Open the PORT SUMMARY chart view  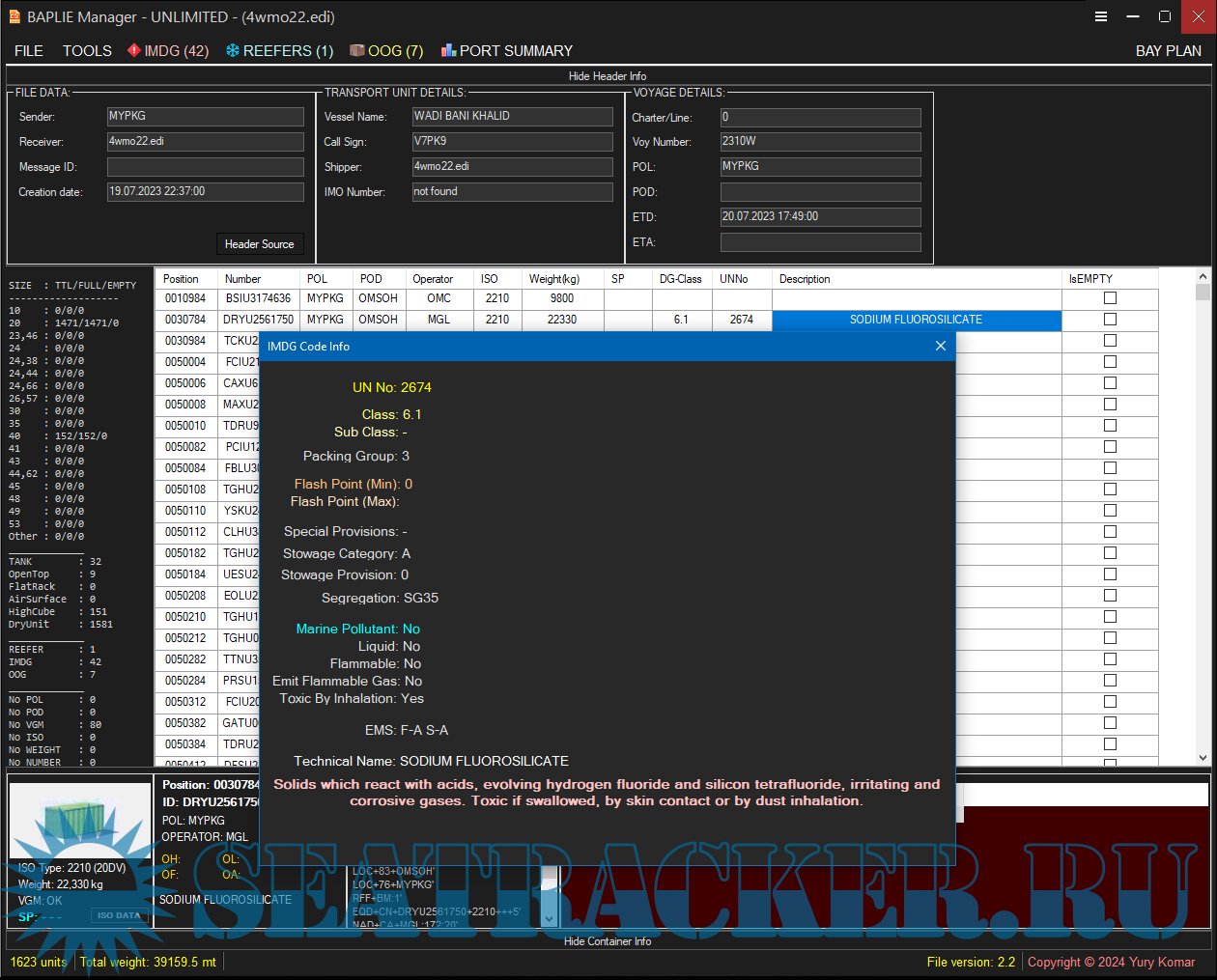(x=507, y=51)
